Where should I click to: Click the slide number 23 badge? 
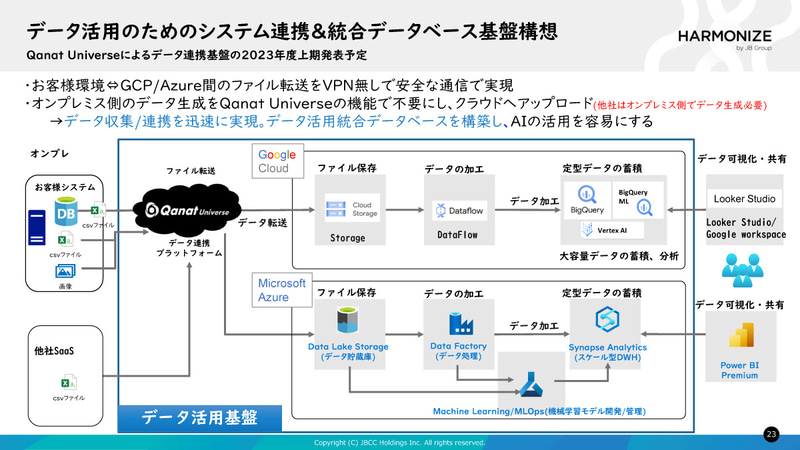[771, 434]
